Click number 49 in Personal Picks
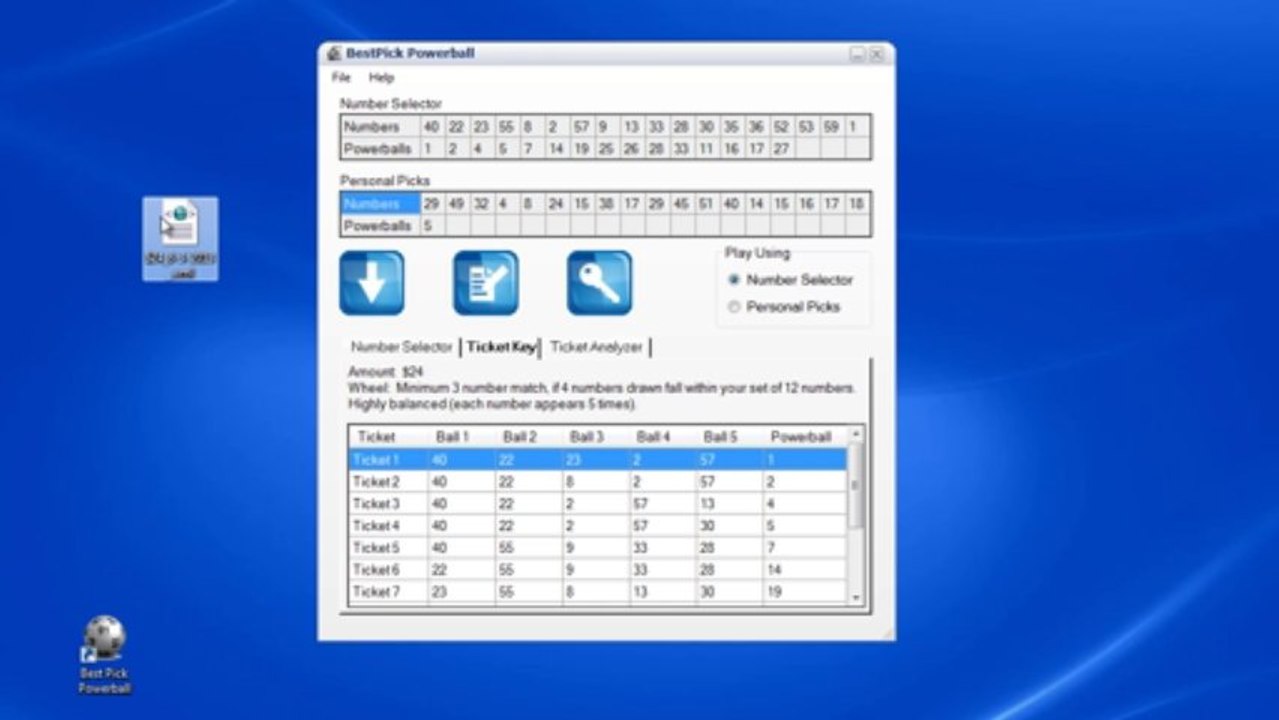 pos(457,204)
